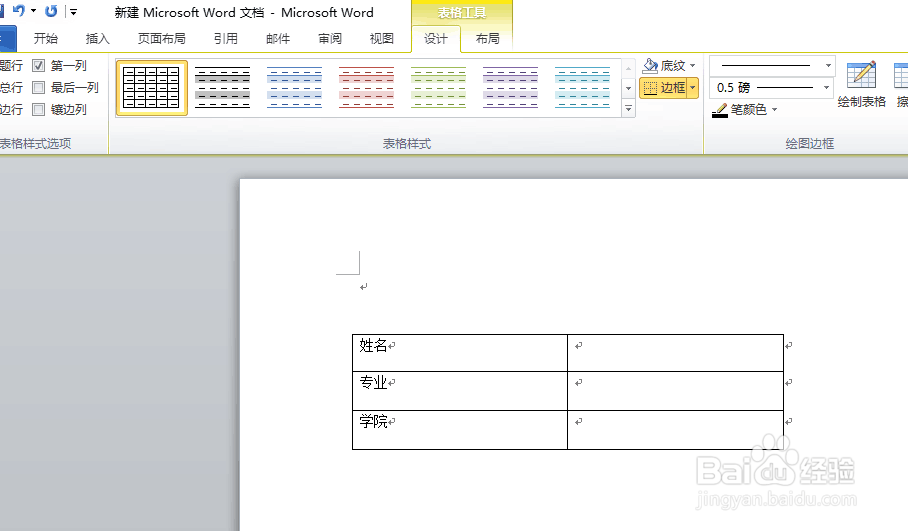The height and width of the screenshot is (531, 908).
Task: Switch to the 开始 tab
Action: pyautogui.click(x=46, y=38)
